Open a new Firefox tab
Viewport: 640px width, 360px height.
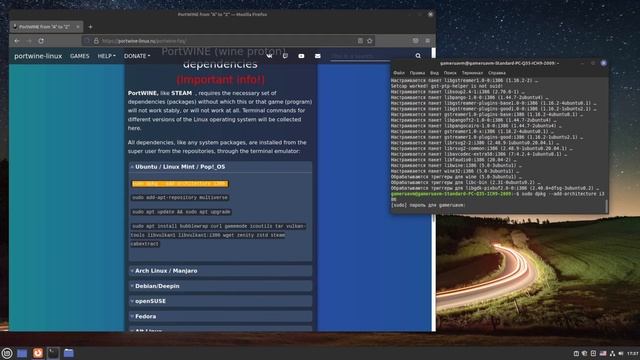pos(90,27)
